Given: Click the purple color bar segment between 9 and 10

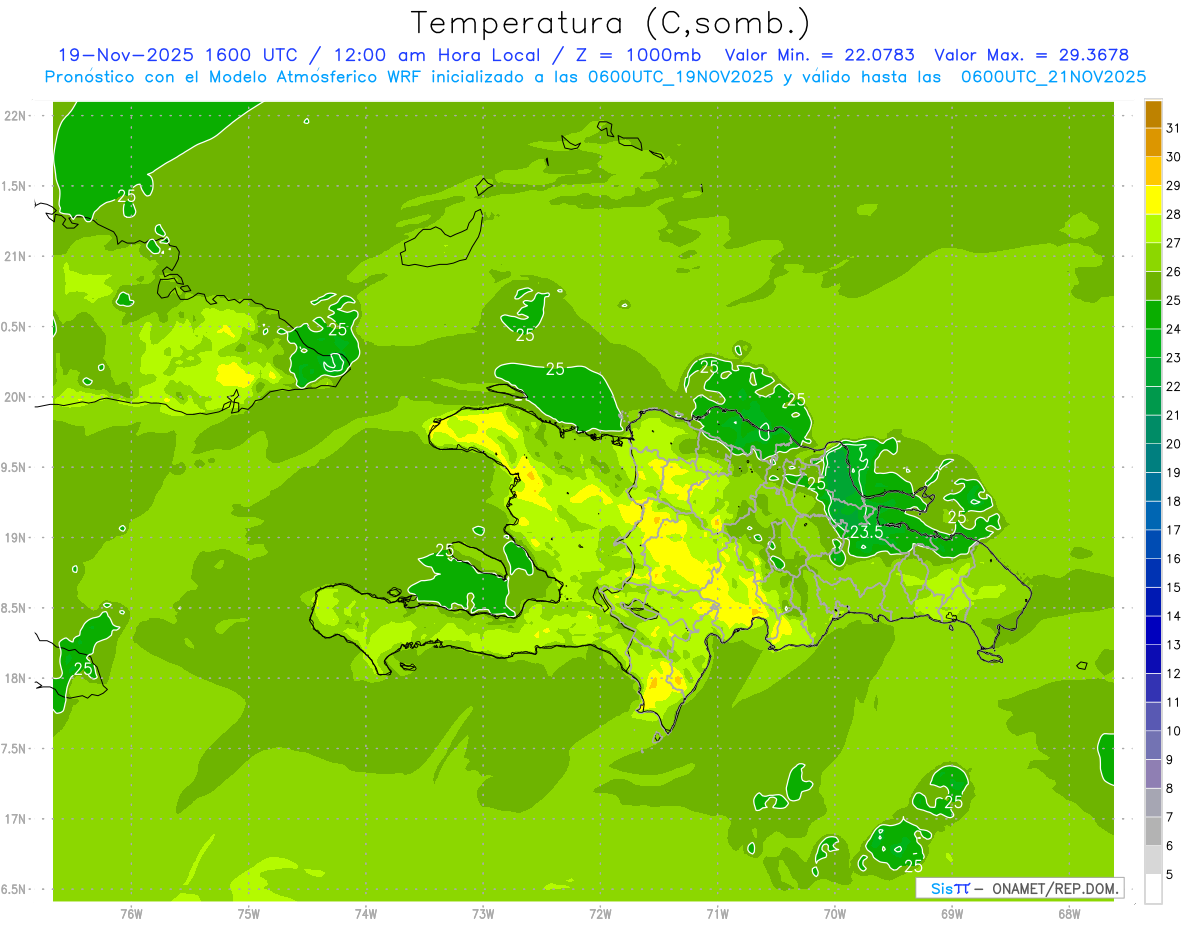Looking at the screenshot, I should tap(1153, 745).
